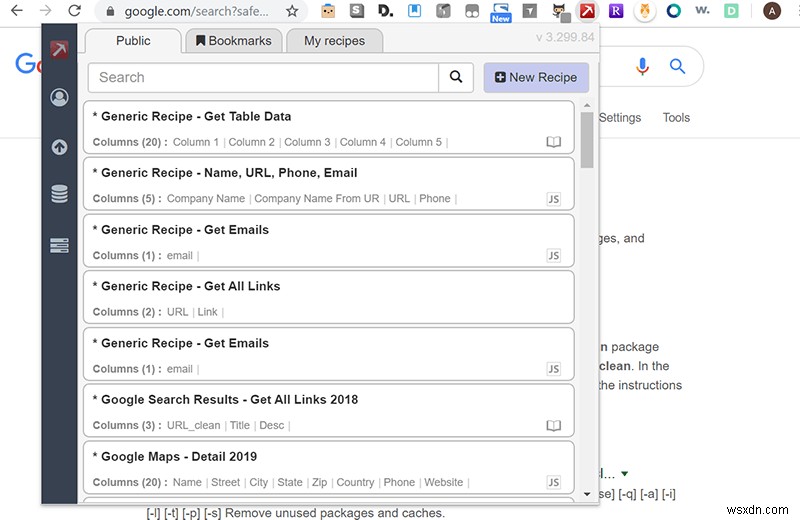This screenshot has height=520, width=800.
Task: Click the purple R extension icon
Action: [616, 10]
